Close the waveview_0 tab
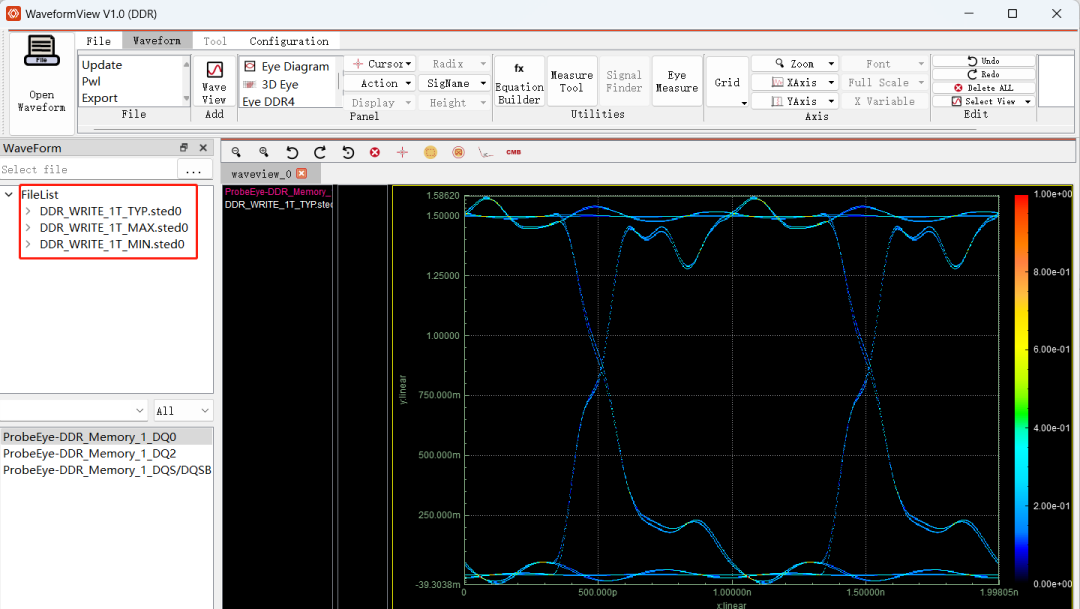The width and height of the screenshot is (1080, 609). click(x=302, y=174)
